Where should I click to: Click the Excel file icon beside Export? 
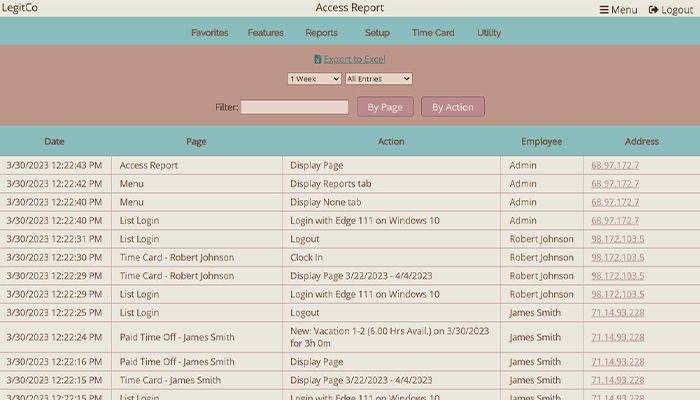pyautogui.click(x=317, y=59)
